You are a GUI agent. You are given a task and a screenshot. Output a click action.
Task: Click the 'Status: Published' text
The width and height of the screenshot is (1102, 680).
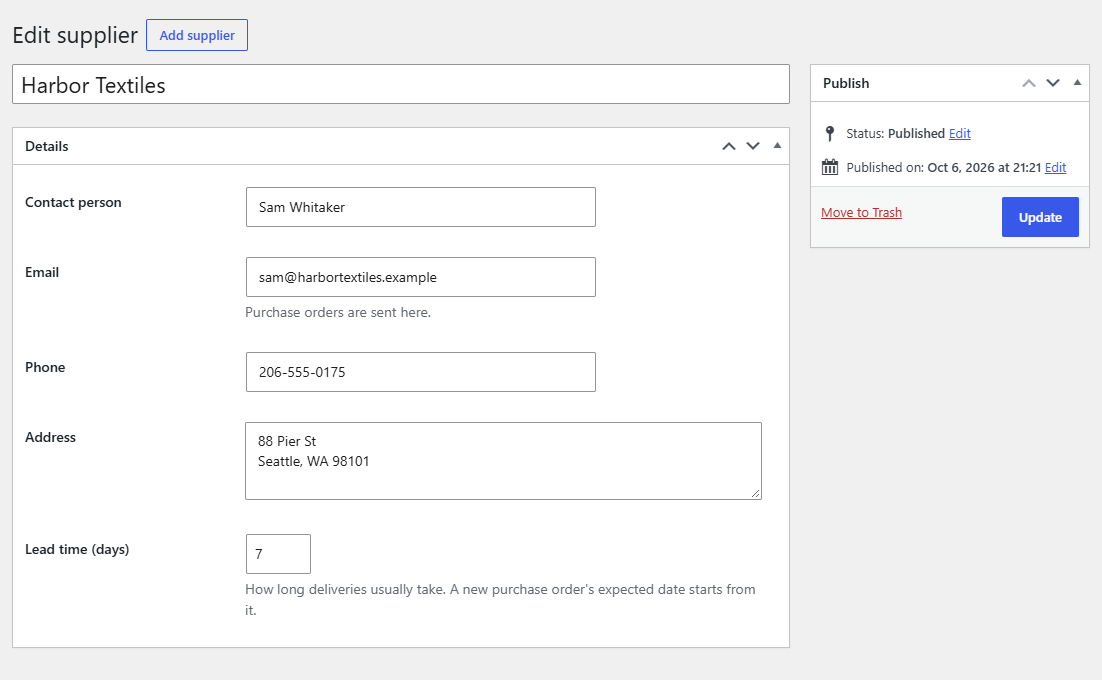click(895, 133)
